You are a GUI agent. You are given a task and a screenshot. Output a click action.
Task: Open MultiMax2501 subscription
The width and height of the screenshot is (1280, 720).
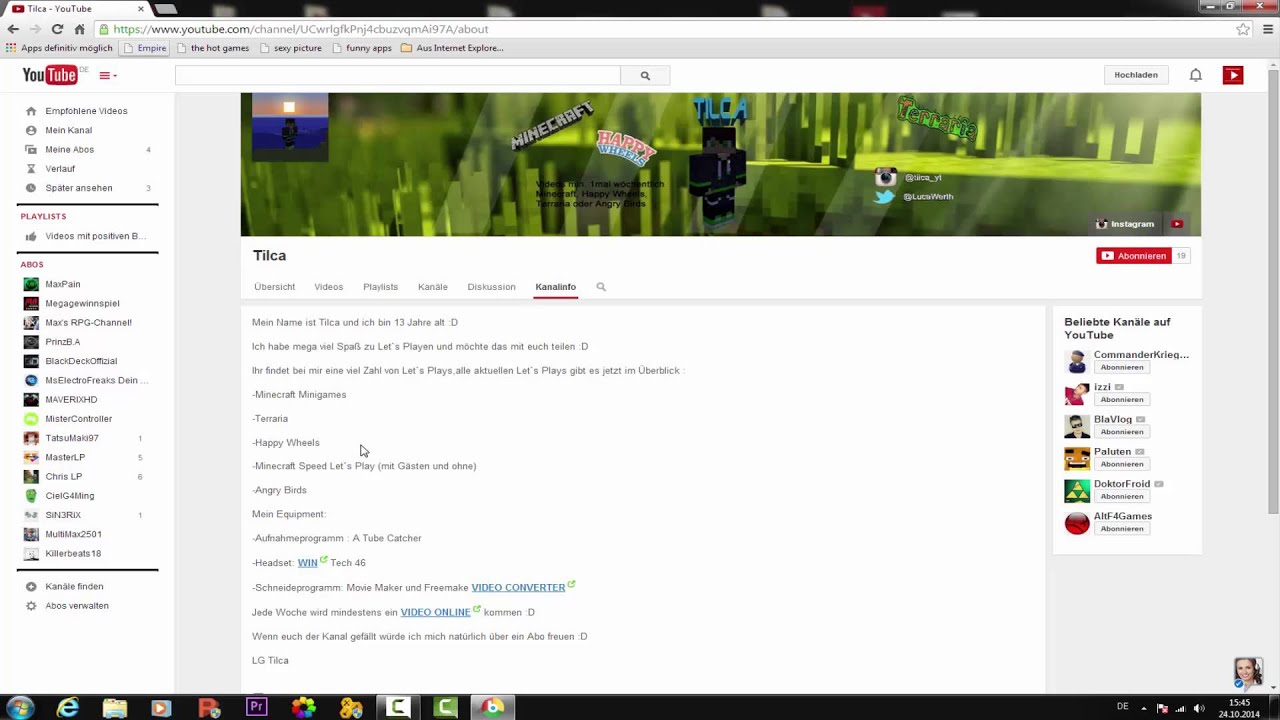pyautogui.click(x=73, y=534)
